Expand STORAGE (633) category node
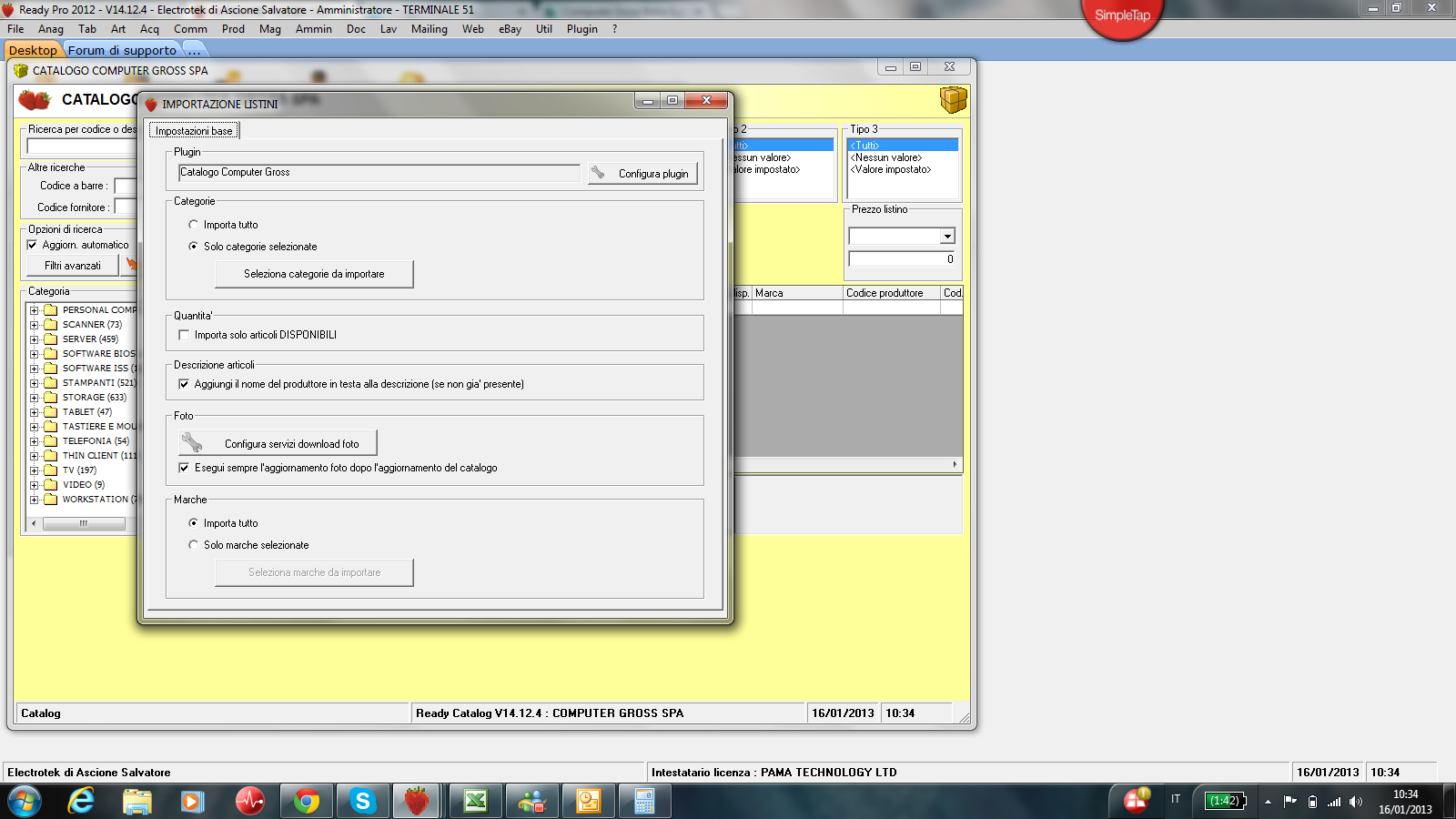Viewport: 1456px width, 819px height. (x=35, y=398)
